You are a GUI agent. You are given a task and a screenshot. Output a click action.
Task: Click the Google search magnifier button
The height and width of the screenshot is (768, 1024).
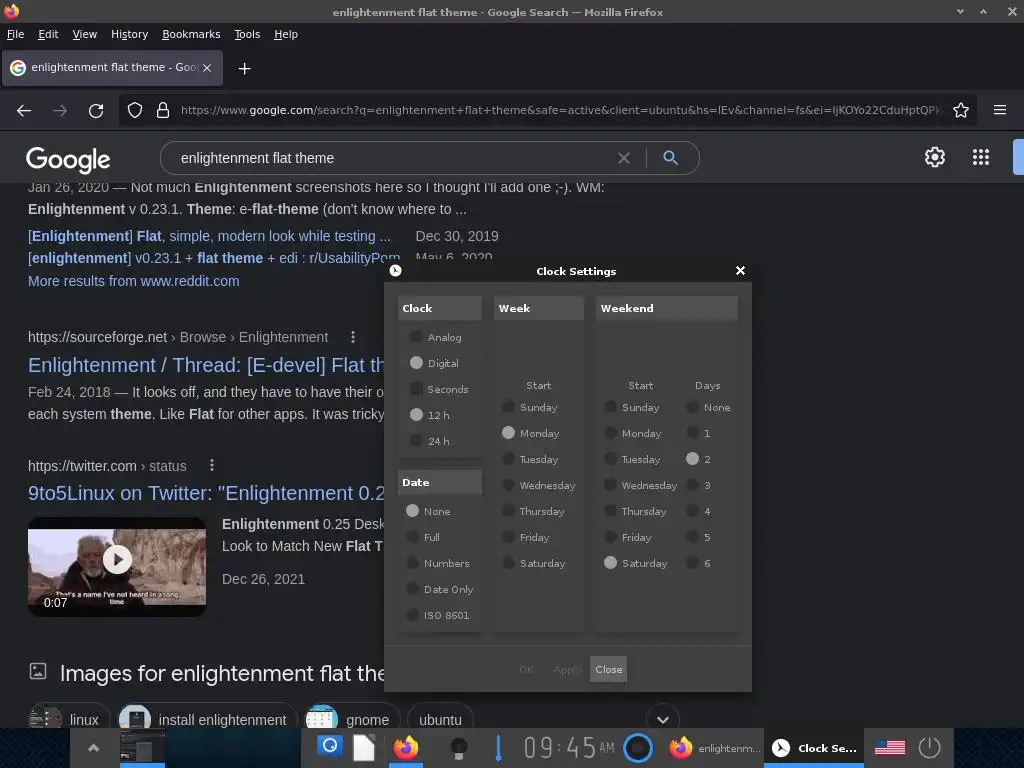pos(670,157)
